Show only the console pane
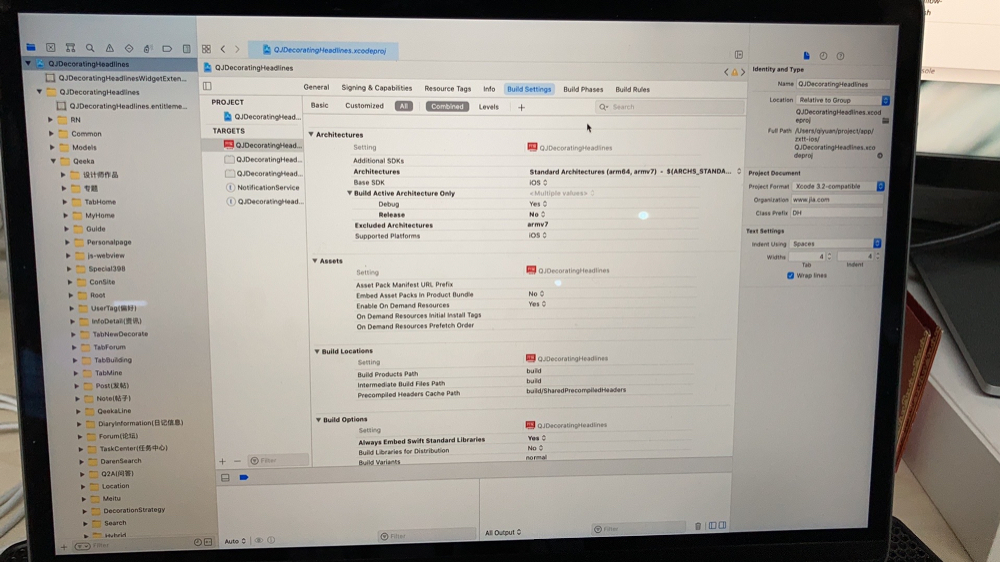This screenshot has height=562, width=1000. [722, 526]
